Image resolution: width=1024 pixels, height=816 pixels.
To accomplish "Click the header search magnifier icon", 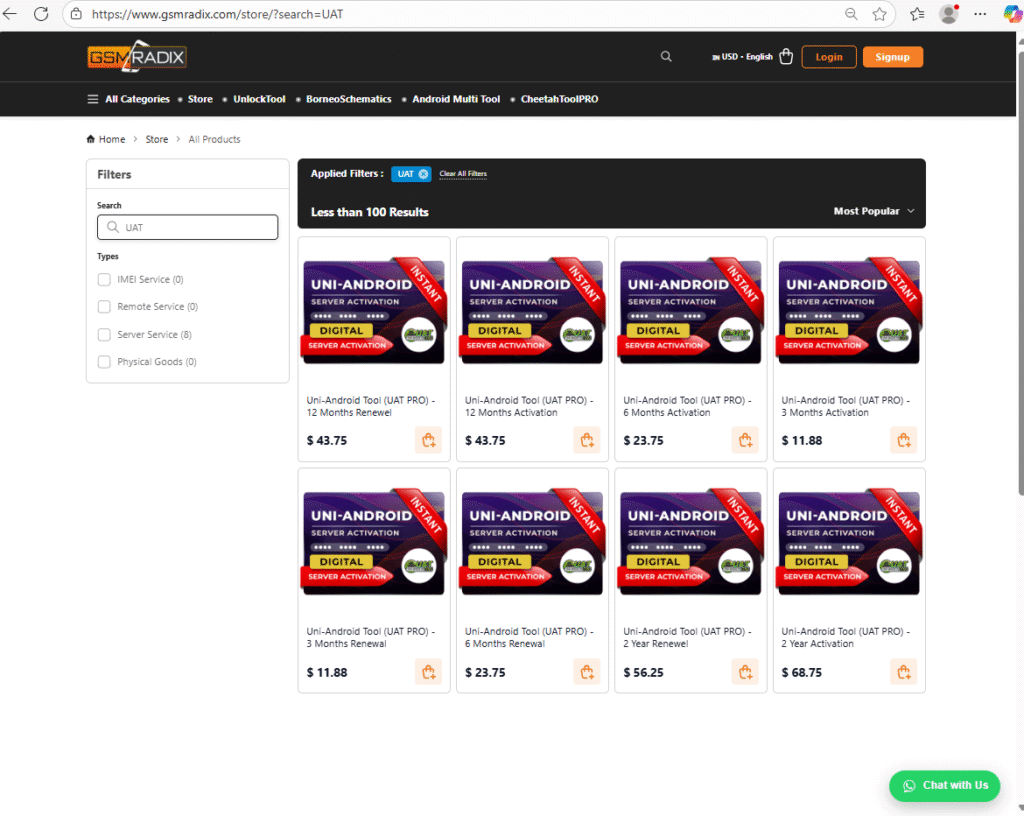I will point(666,57).
